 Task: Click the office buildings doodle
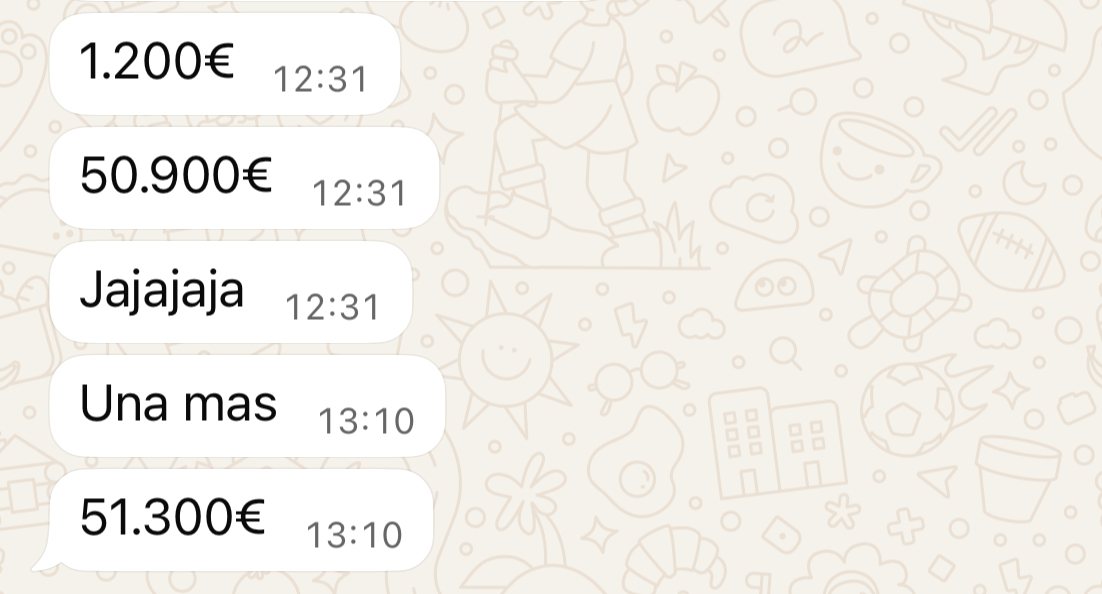click(x=777, y=443)
